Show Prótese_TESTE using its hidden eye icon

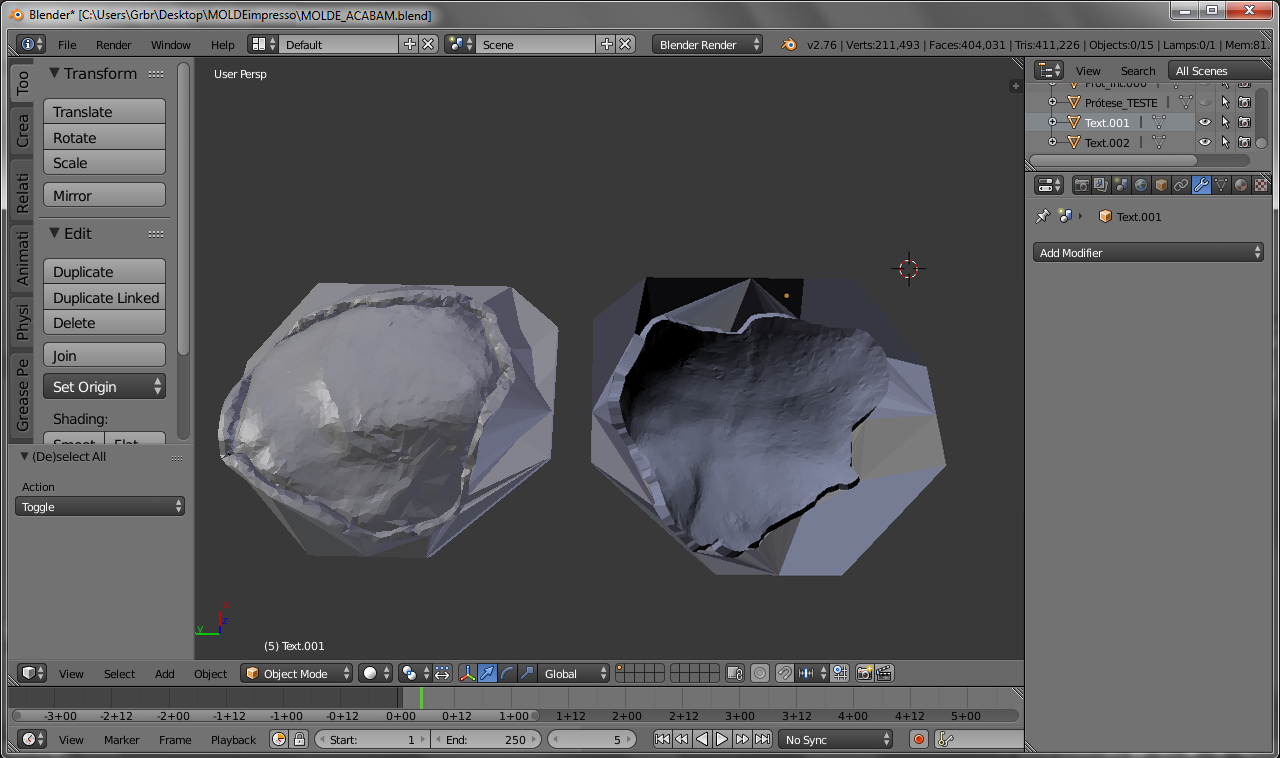click(1205, 102)
